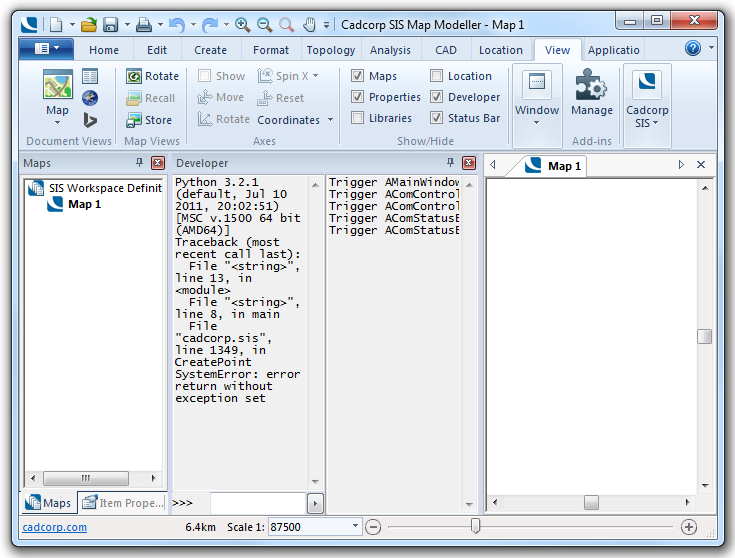Screen dimensions: 735x558
Task: Open the Topology ribbon tab
Action: tap(331, 50)
